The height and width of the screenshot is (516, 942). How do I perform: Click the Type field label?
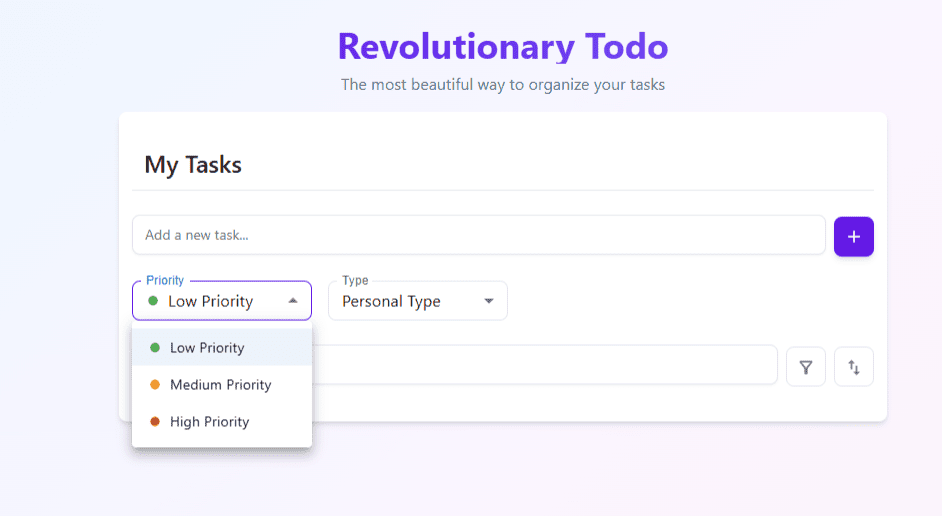pos(355,281)
